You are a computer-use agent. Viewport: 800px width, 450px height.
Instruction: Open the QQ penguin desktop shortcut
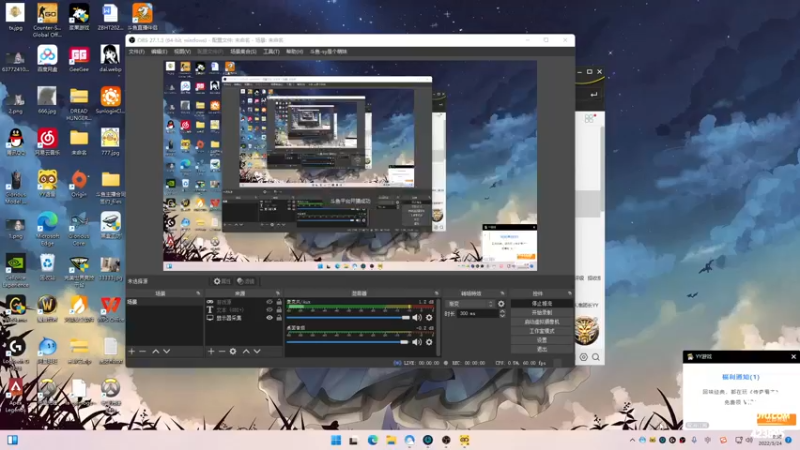point(16,142)
